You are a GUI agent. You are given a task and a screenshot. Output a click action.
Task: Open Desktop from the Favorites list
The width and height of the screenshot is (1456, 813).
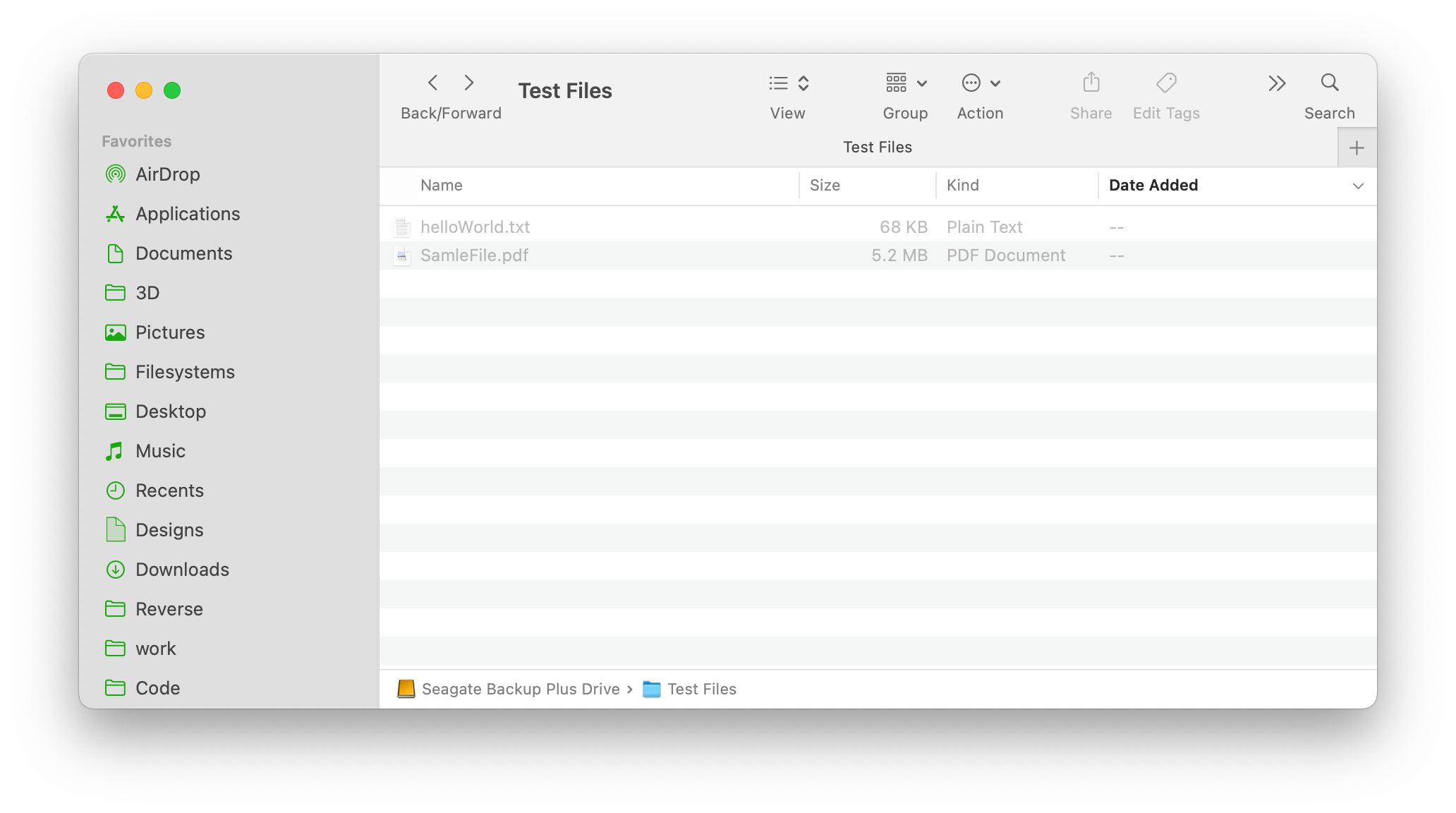pyautogui.click(x=171, y=411)
